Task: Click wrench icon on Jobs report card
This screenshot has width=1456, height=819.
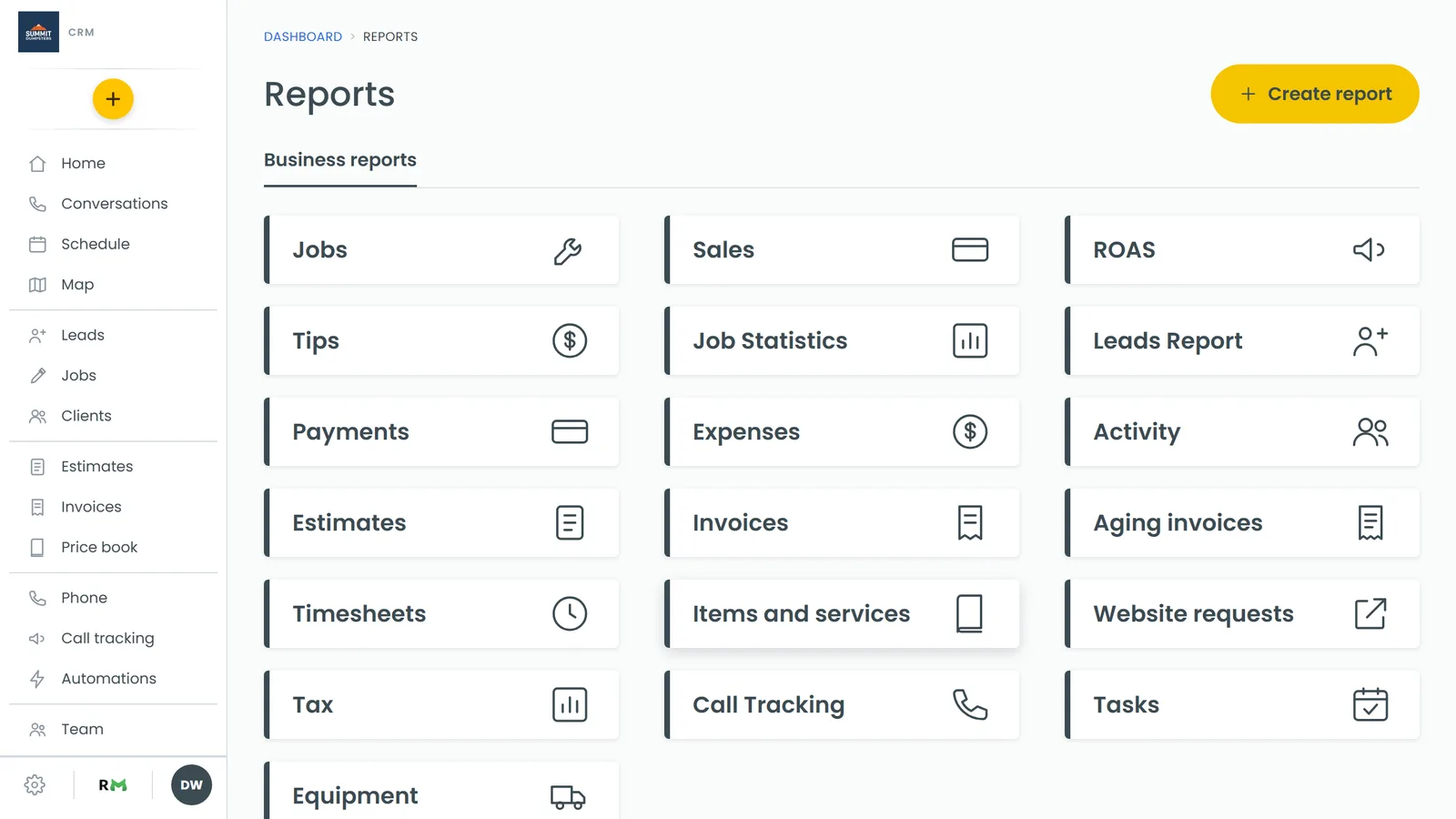Action: (568, 250)
